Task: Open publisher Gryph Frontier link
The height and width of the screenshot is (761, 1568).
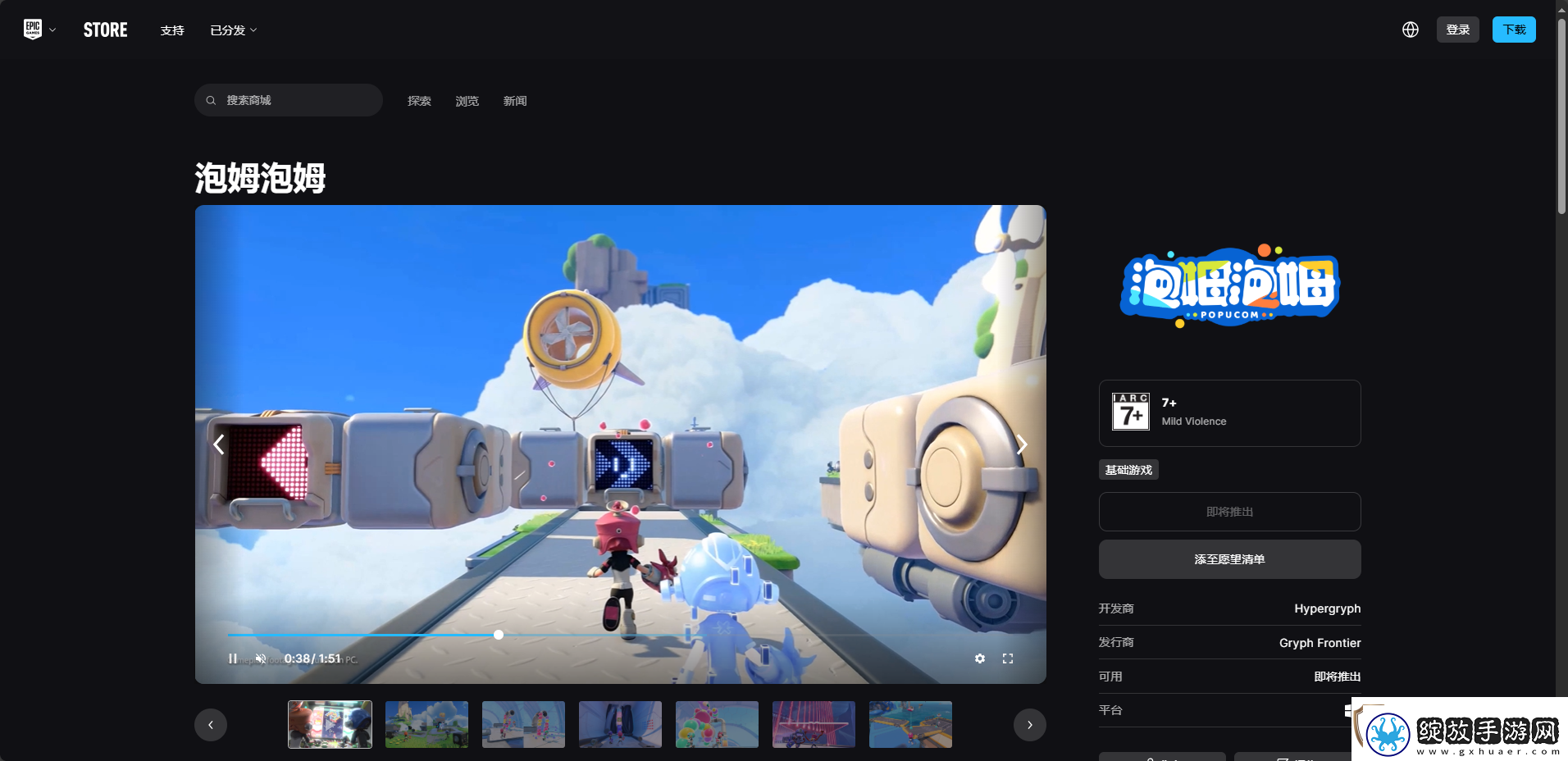Action: tap(1320, 643)
